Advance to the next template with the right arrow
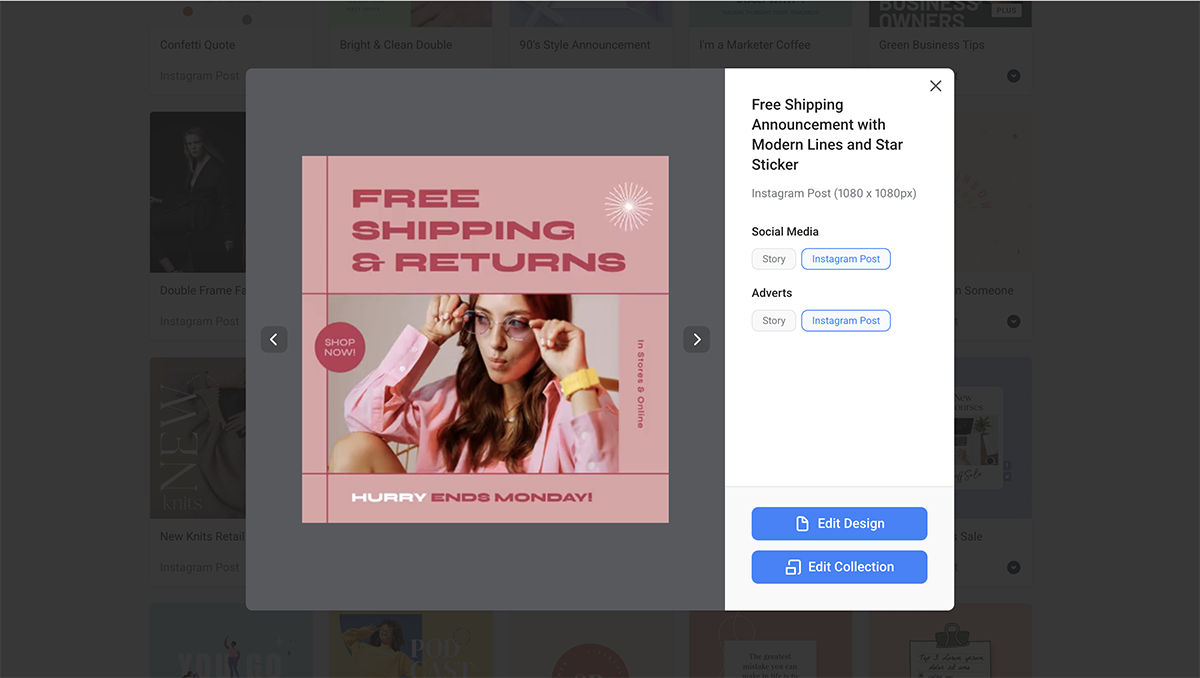This screenshot has width=1200, height=678. [x=697, y=339]
